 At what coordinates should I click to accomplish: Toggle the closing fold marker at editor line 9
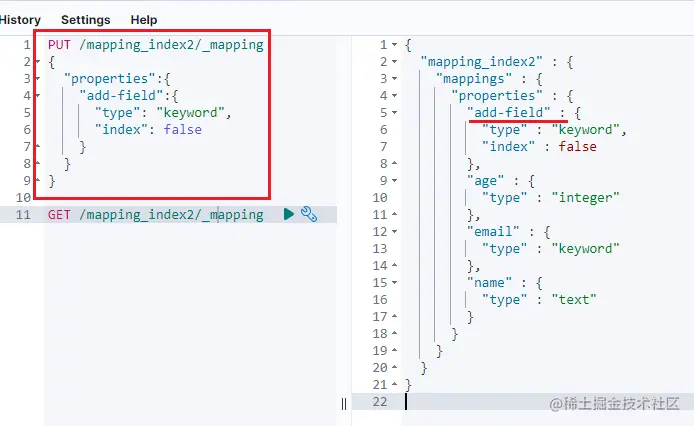38,180
